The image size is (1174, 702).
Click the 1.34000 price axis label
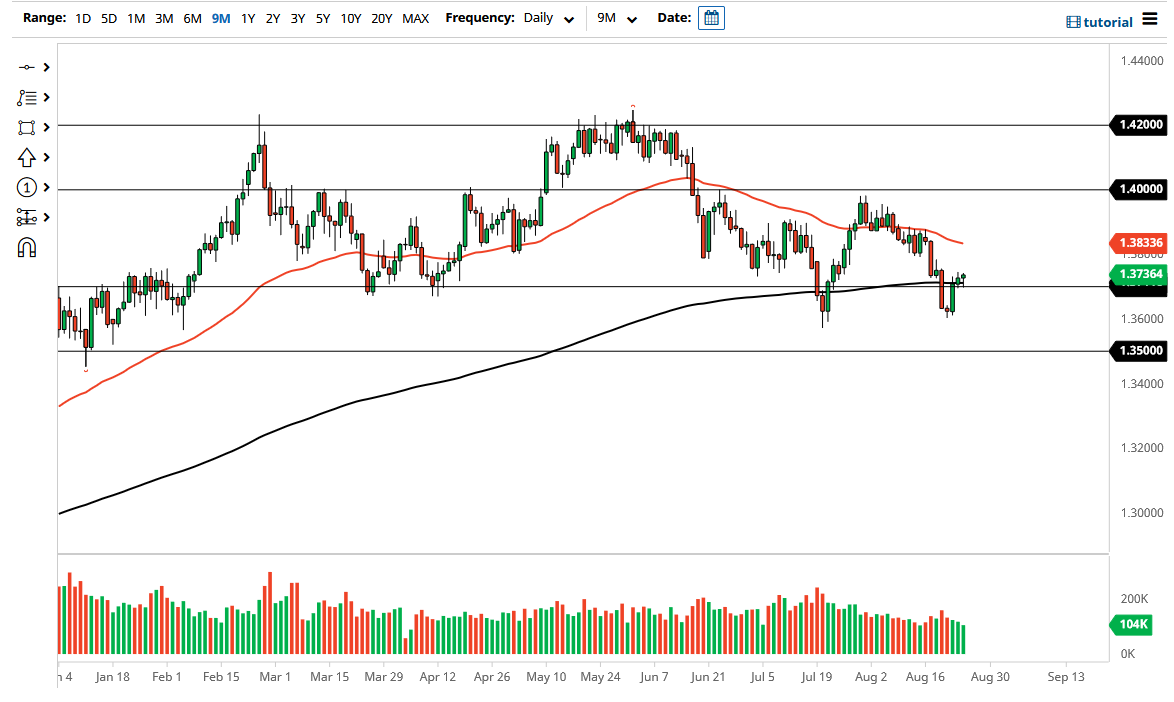click(1142, 384)
